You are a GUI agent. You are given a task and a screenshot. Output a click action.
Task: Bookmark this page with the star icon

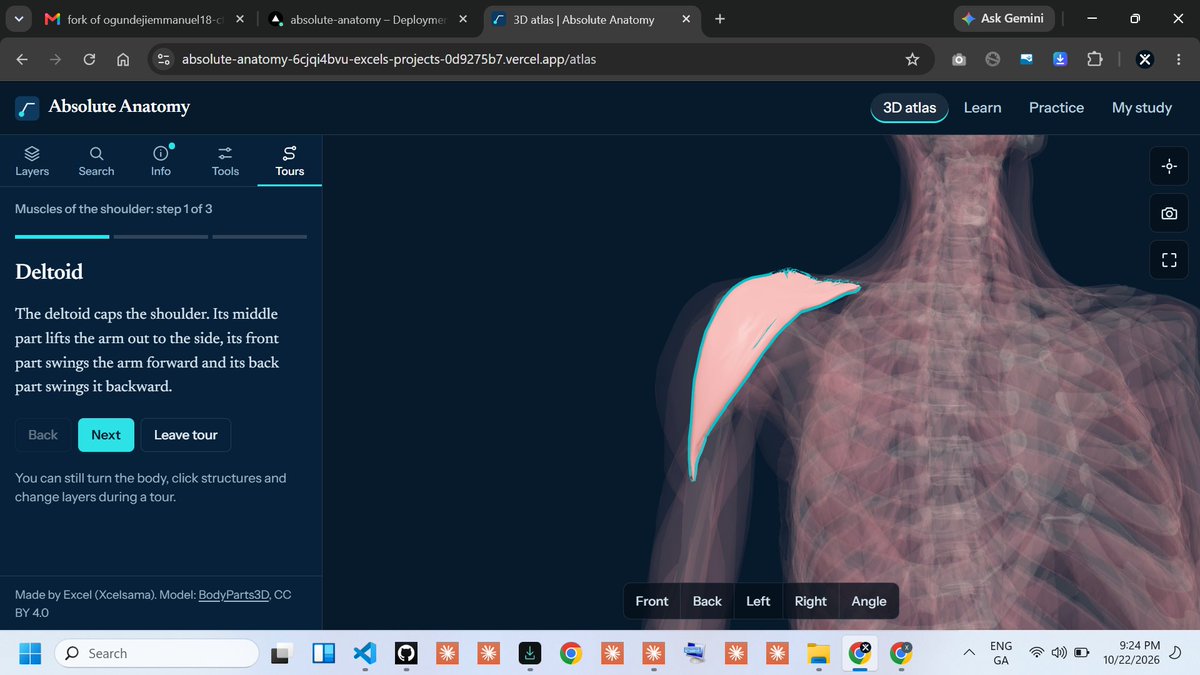pyautogui.click(x=911, y=60)
